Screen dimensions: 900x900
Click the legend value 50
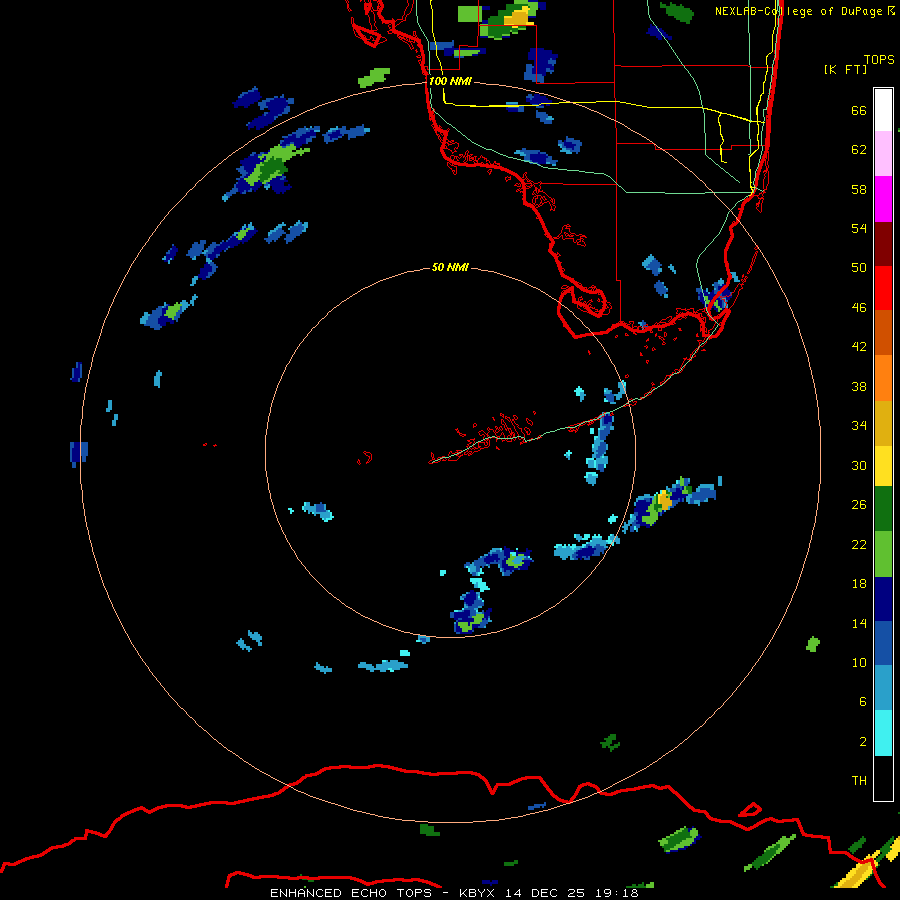859,268
